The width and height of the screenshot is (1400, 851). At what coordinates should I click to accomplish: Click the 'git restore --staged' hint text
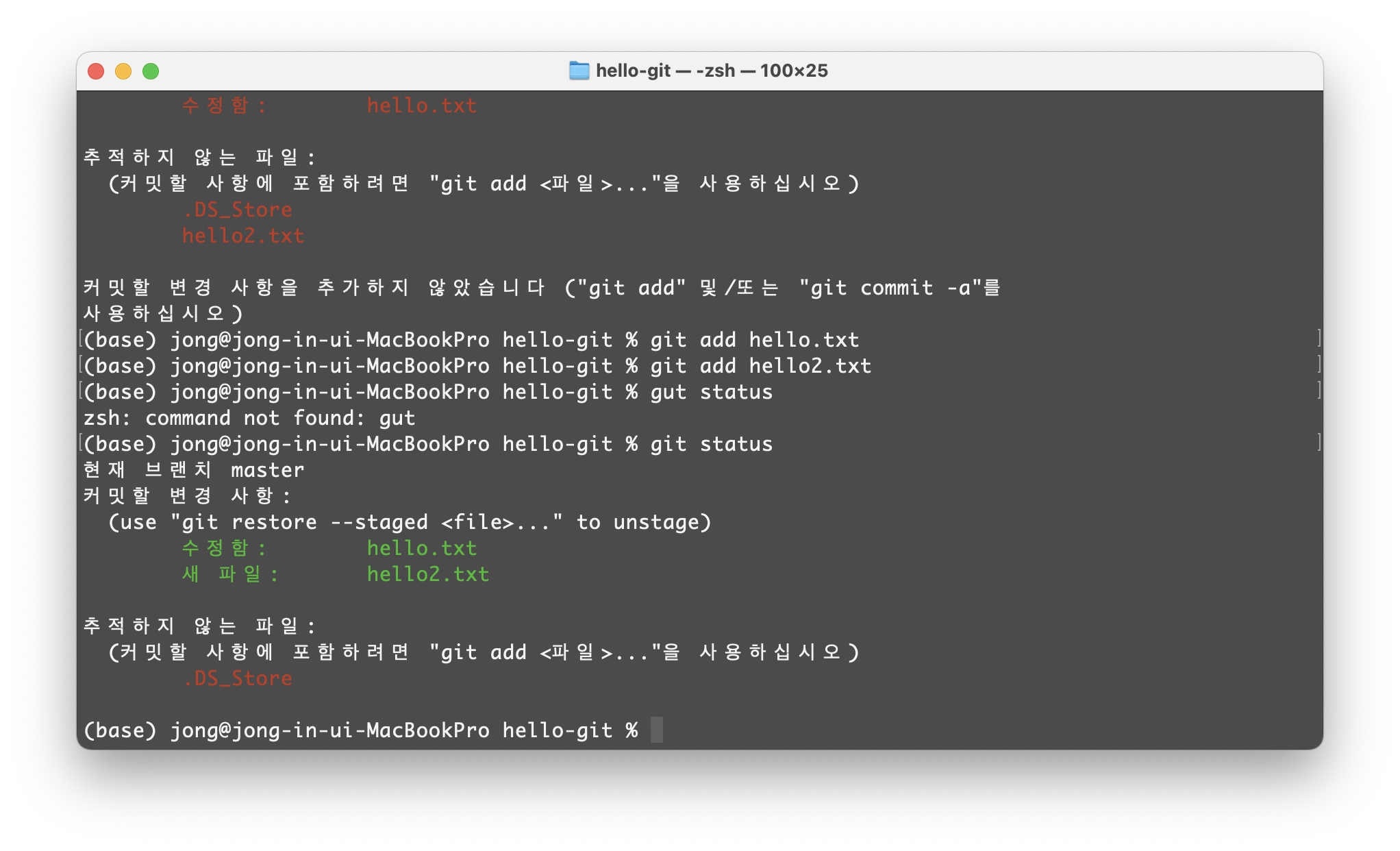pos(304,522)
